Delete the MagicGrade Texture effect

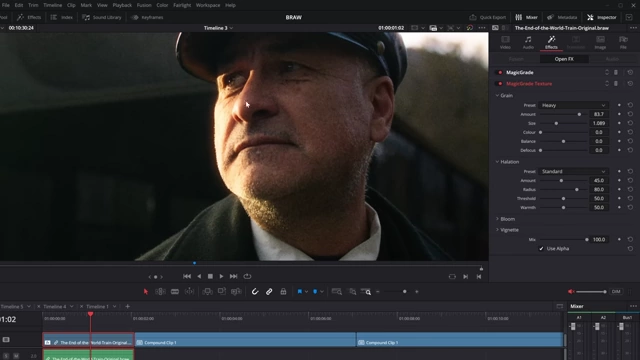click(x=616, y=84)
